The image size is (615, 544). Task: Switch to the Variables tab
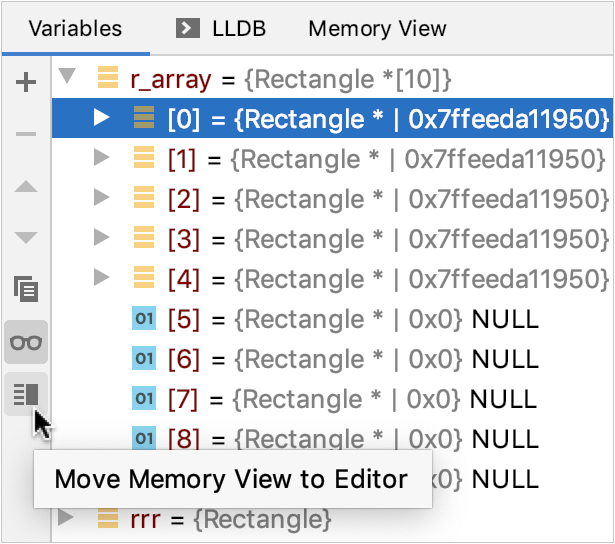click(x=75, y=28)
